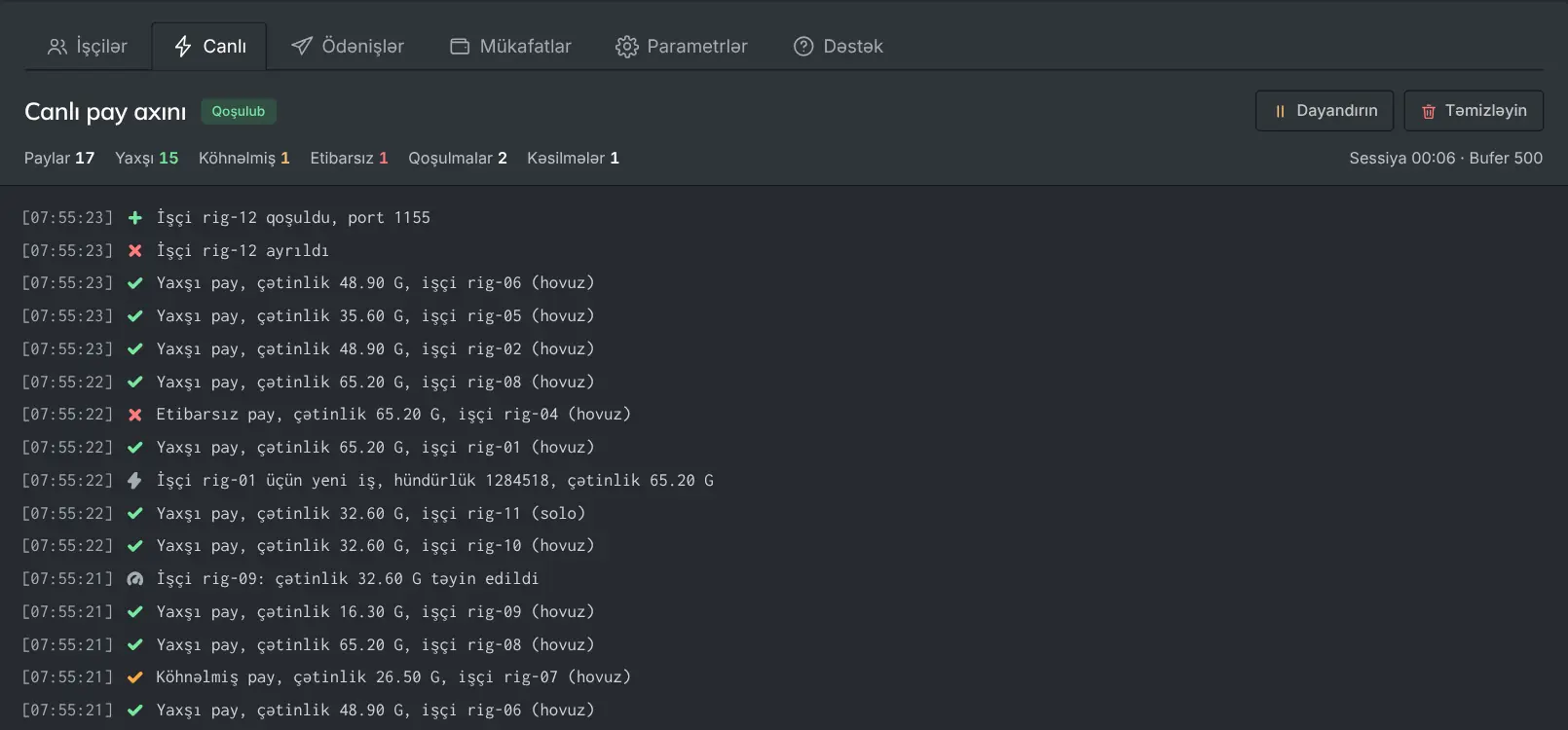Click the paper plane icon on Ödənişlər
This screenshot has width=1568, height=730.
click(x=302, y=47)
